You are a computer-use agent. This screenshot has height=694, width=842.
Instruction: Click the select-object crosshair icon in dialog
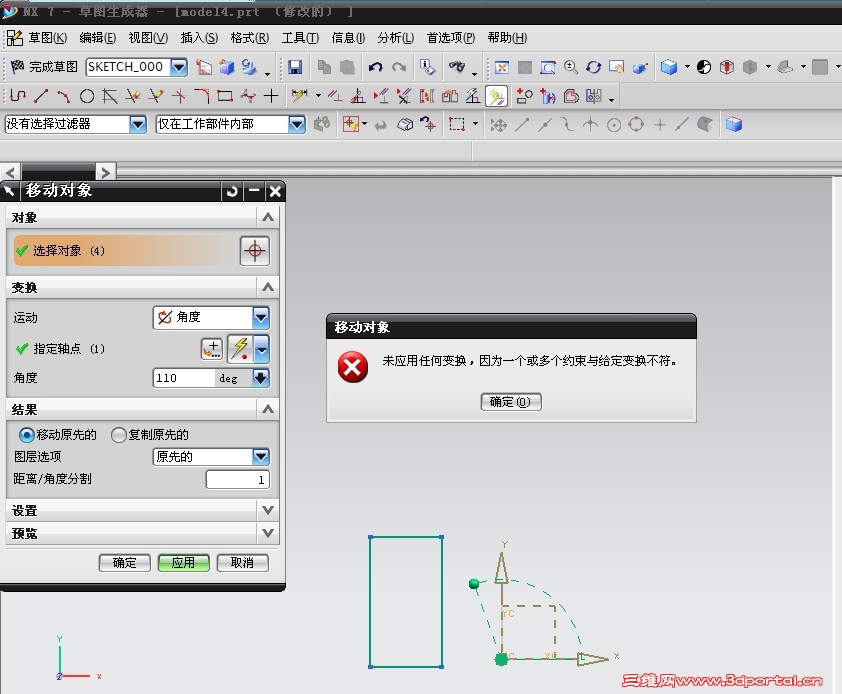click(x=255, y=250)
